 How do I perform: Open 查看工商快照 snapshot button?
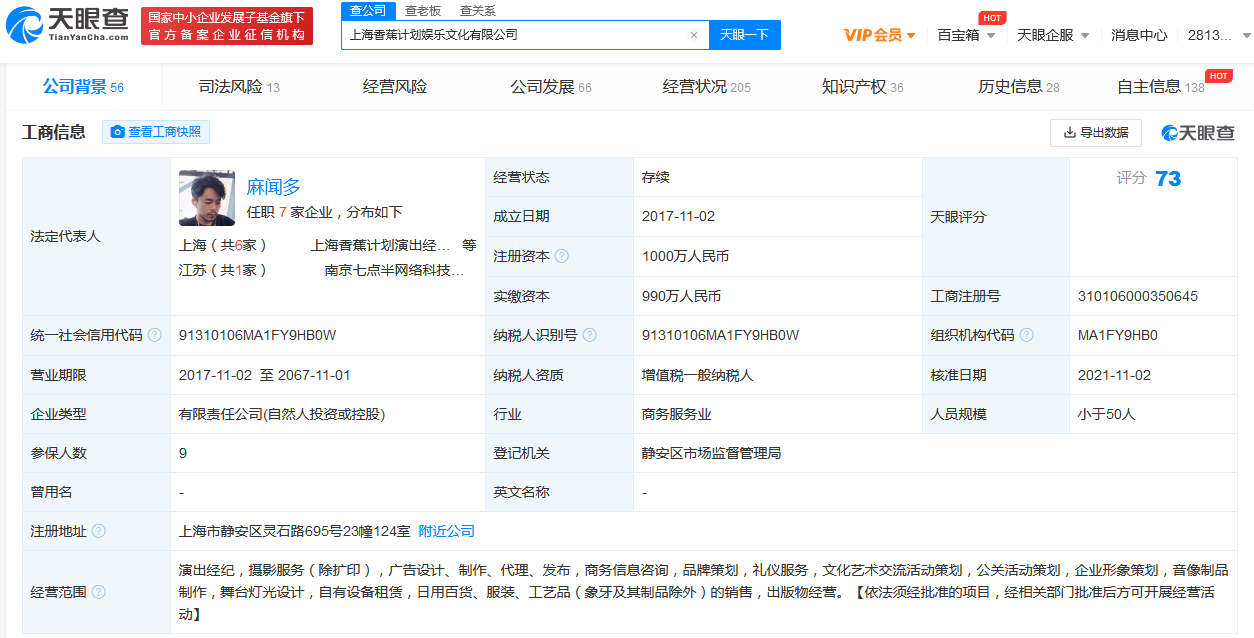(x=156, y=132)
